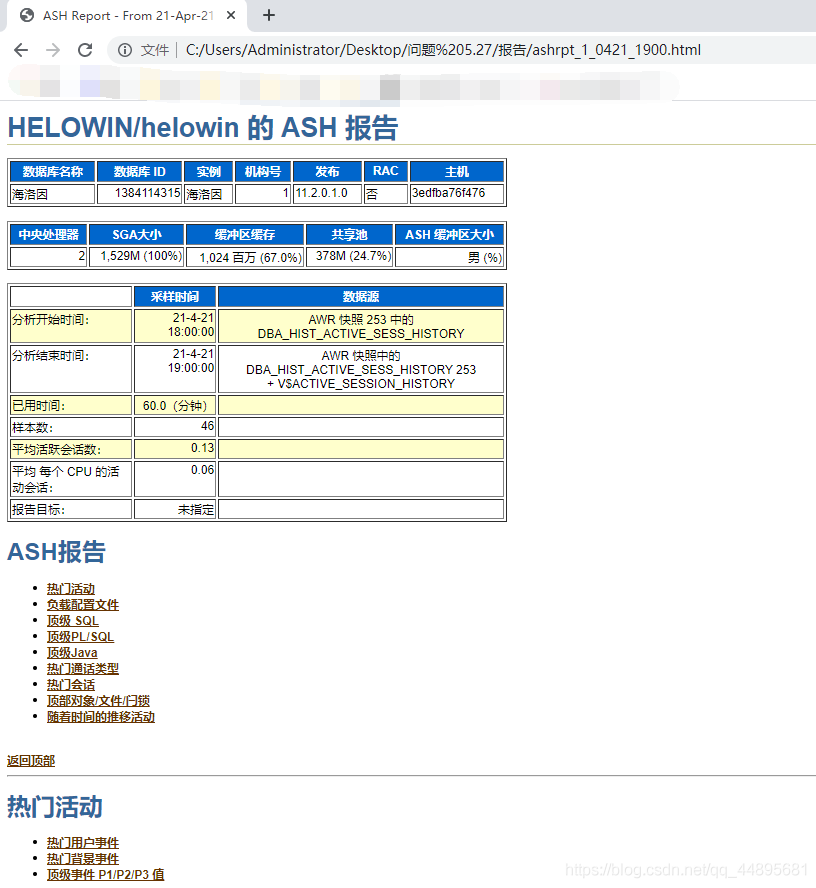Click the SGA value 1,529M (100%)

click(x=136, y=257)
